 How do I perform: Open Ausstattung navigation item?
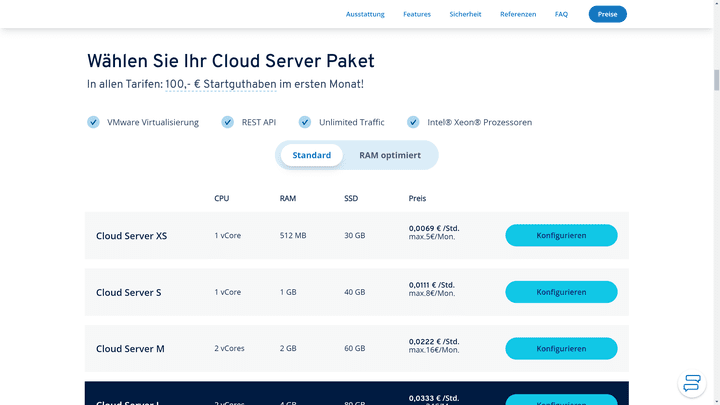click(365, 14)
